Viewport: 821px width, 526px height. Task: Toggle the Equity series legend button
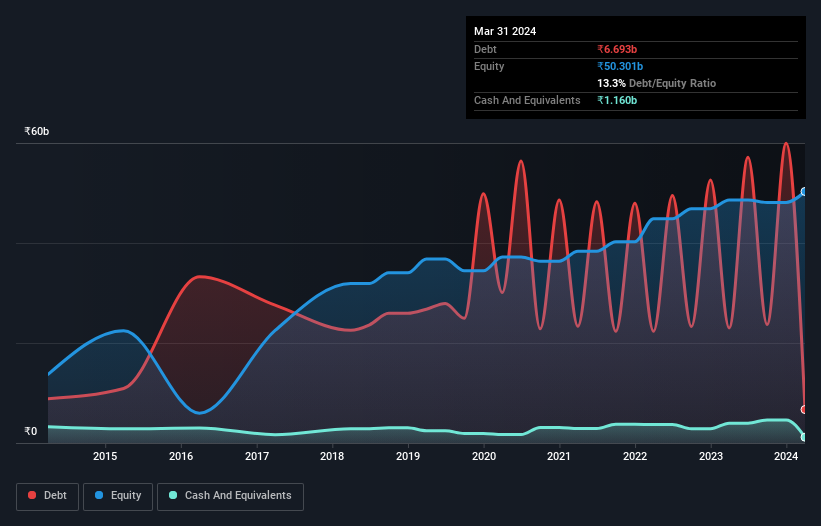(x=118, y=496)
